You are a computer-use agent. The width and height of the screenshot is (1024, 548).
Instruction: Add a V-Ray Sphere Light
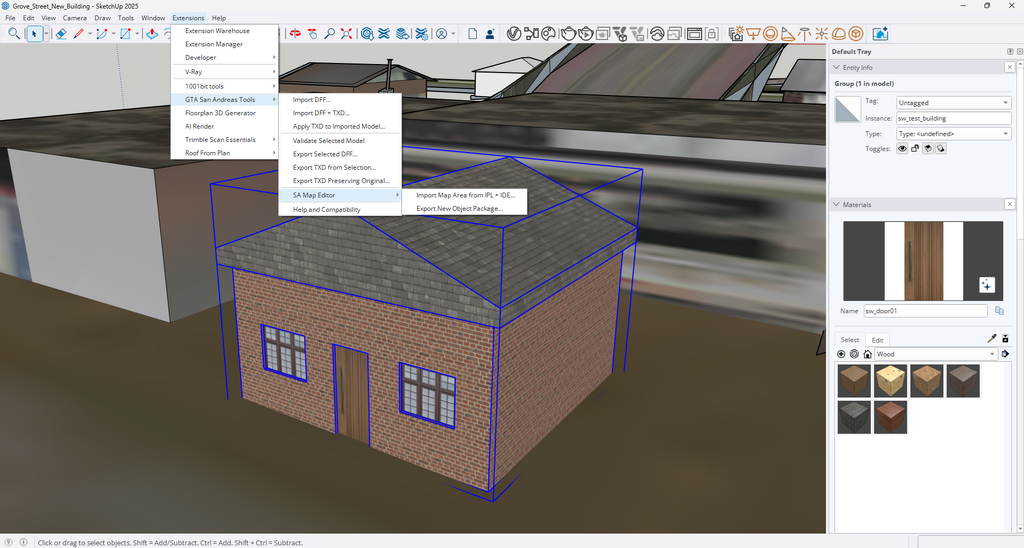click(x=771, y=33)
